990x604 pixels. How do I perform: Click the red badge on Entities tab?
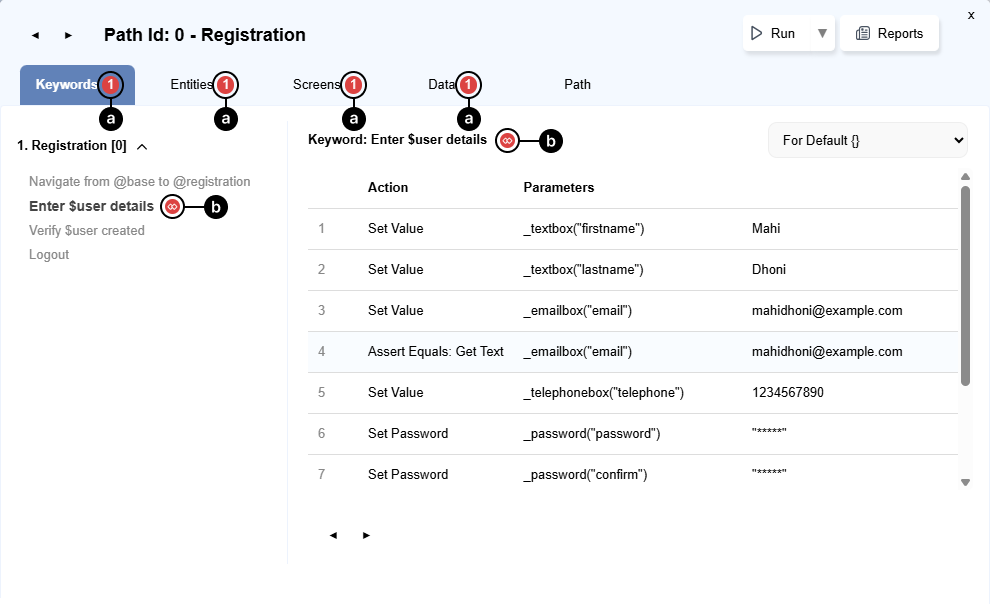pyautogui.click(x=227, y=85)
